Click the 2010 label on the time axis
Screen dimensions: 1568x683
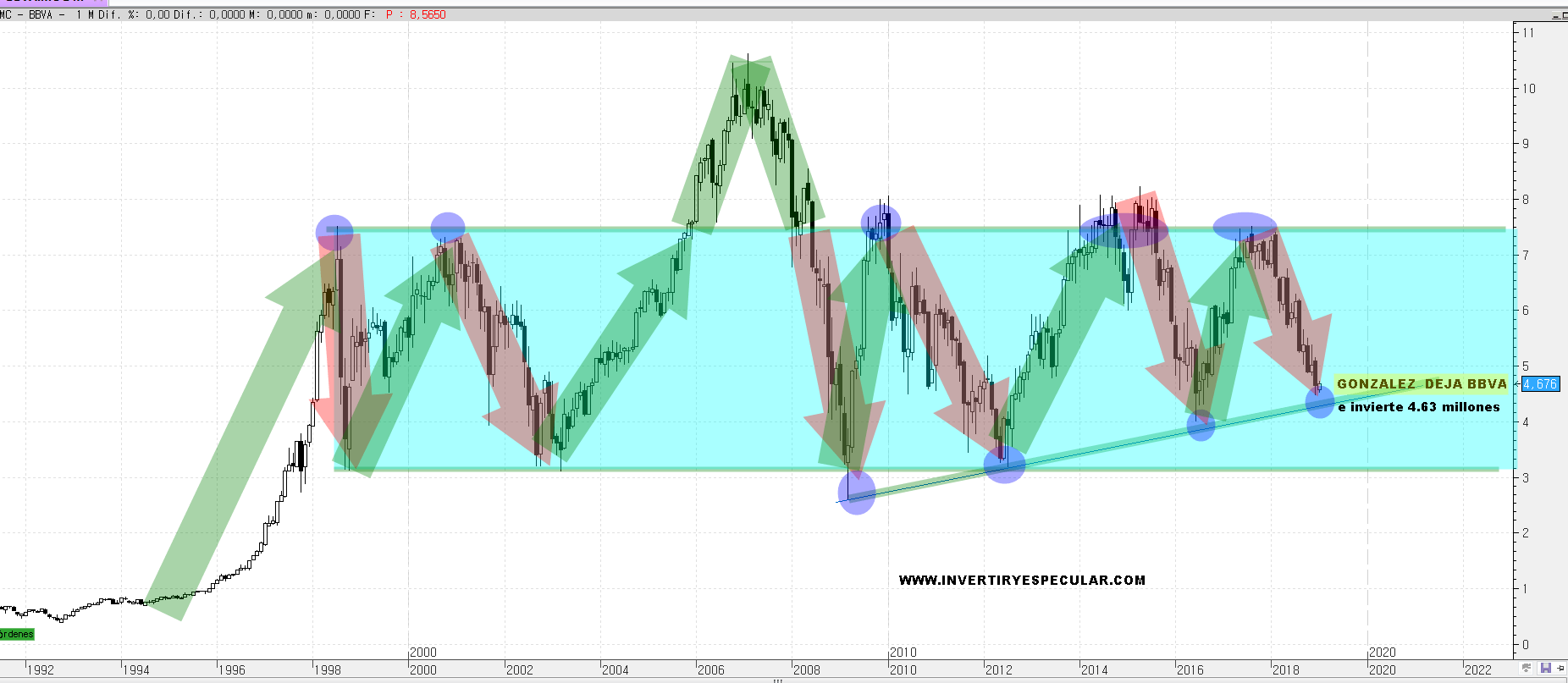pyautogui.click(x=903, y=669)
